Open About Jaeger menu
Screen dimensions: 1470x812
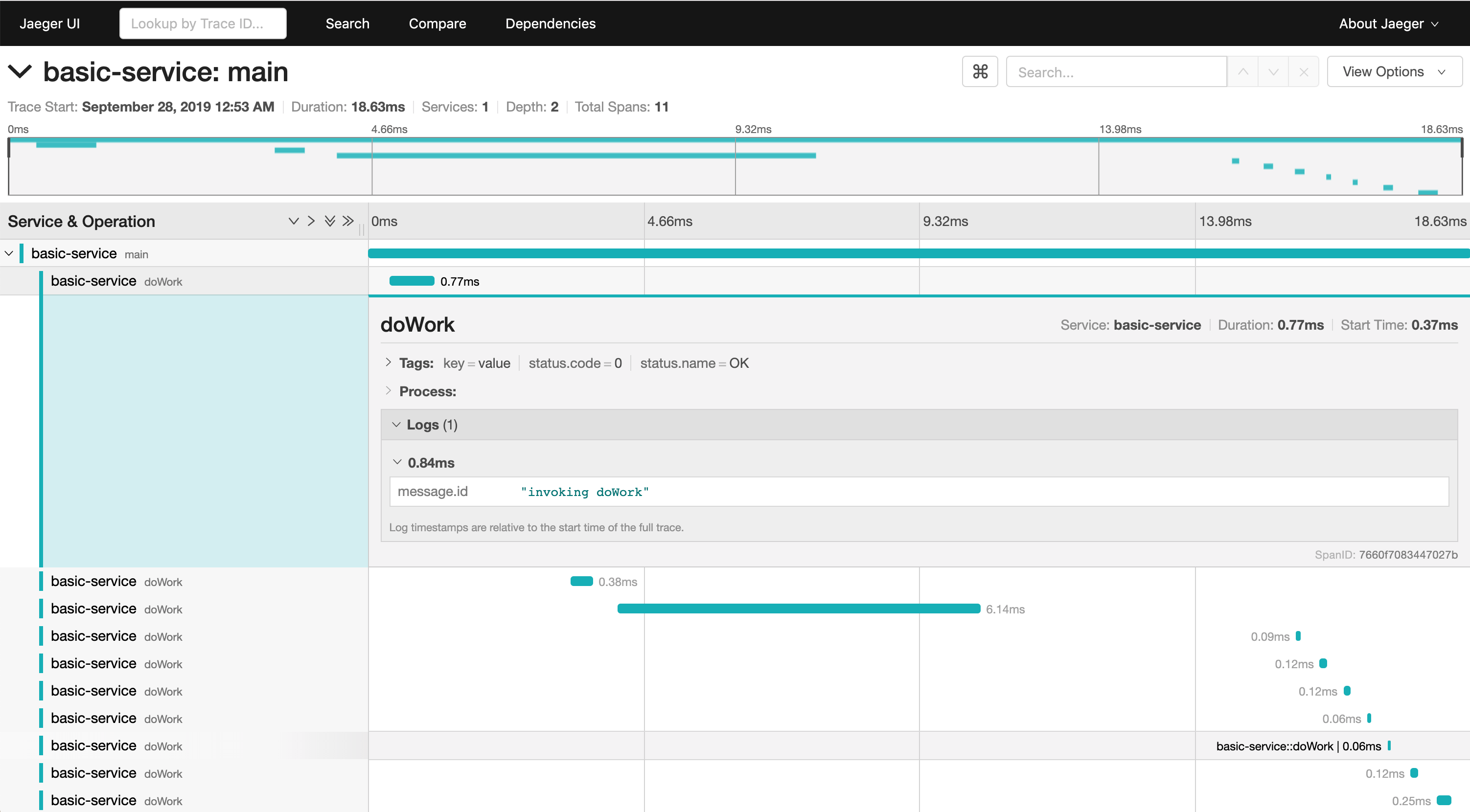(x=1388, y=23)
